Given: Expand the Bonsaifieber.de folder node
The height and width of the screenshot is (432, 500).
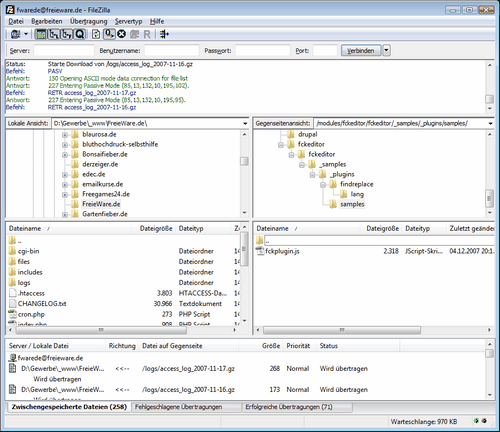Looking at the screenshot, I should (65, 155).
